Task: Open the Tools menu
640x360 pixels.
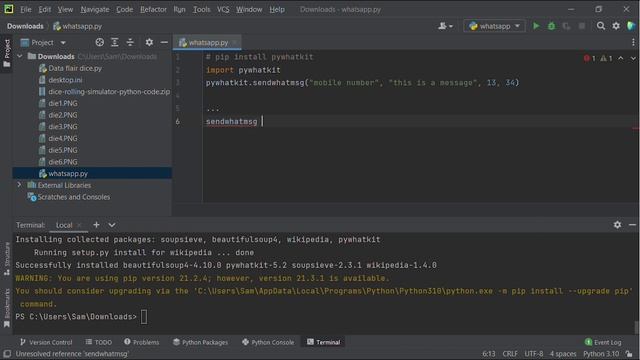Action: 201,9
